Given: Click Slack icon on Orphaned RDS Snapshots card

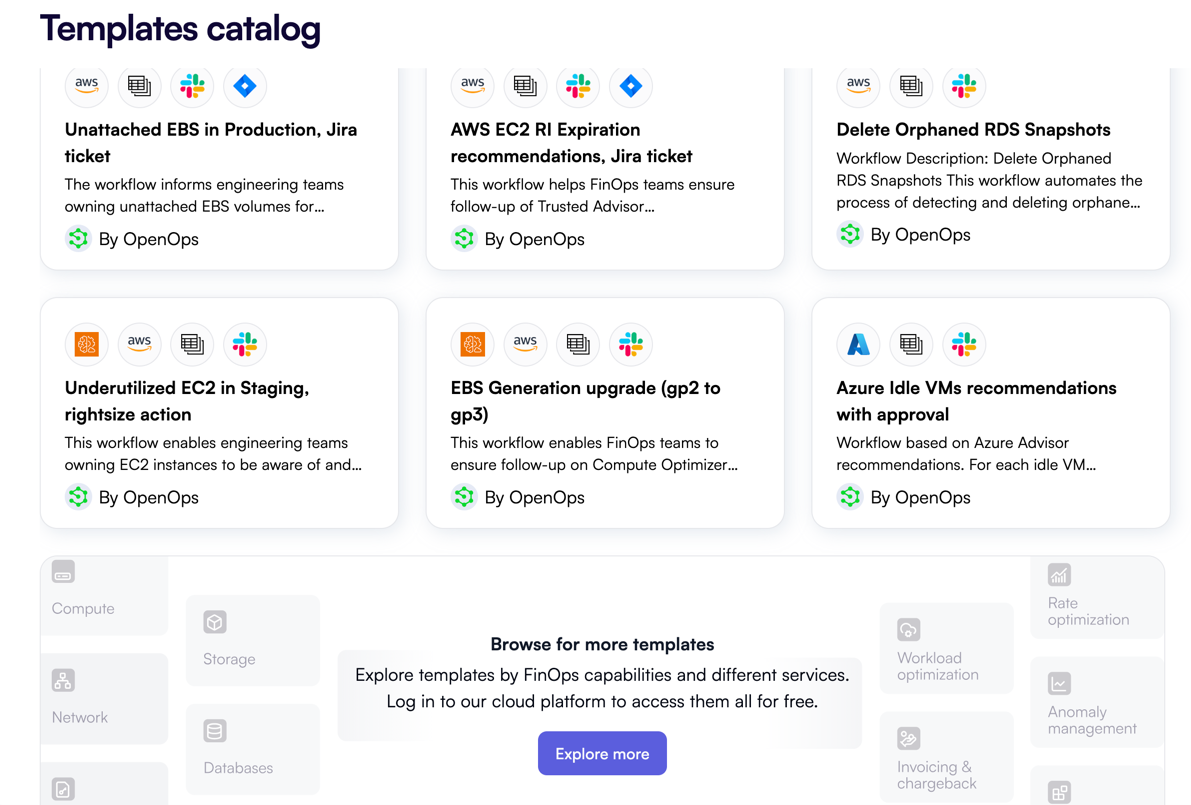Looking at the screenshot, I should coord(964,86).
